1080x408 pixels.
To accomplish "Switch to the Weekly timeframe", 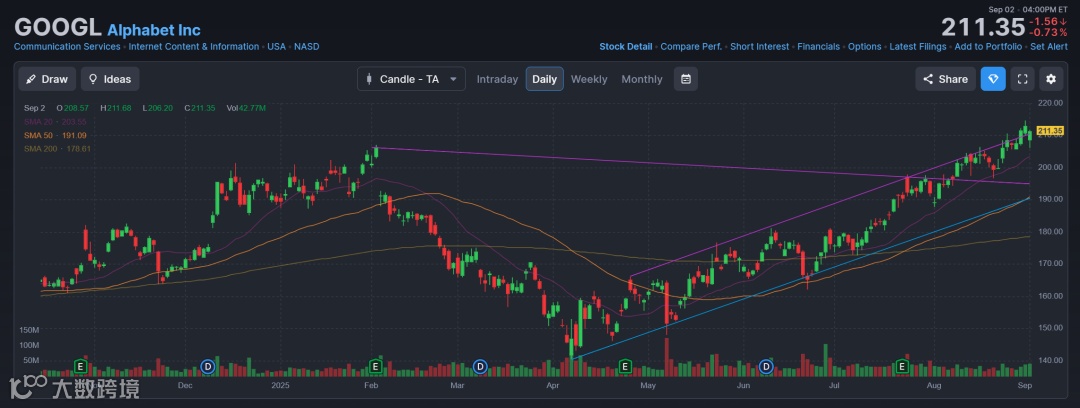I will pos(589,79).
